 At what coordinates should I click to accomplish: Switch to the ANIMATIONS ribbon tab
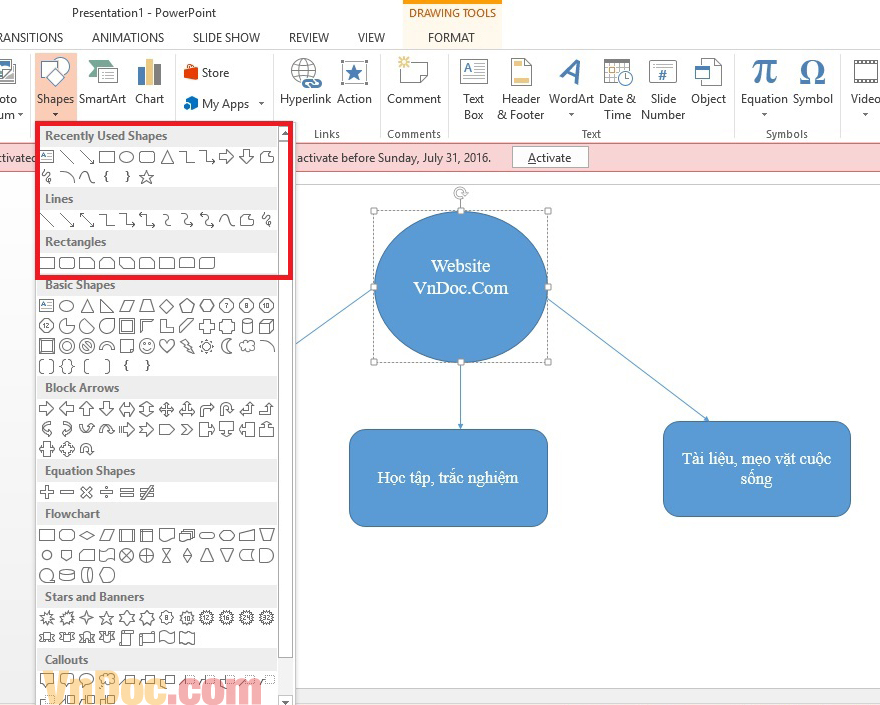pyautogui.click(x=127, y=37)
